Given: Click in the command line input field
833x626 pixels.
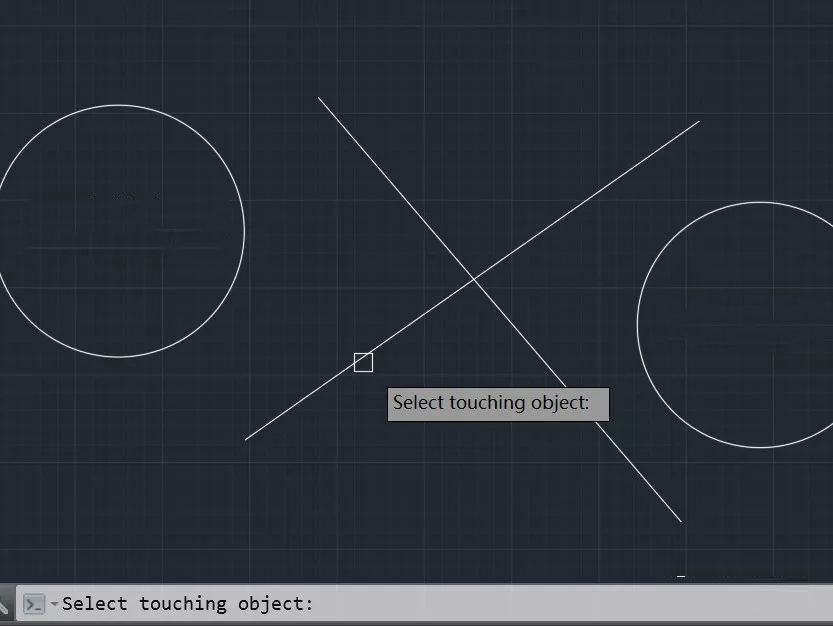Looking at the screenshot, I should click(424, 604).
